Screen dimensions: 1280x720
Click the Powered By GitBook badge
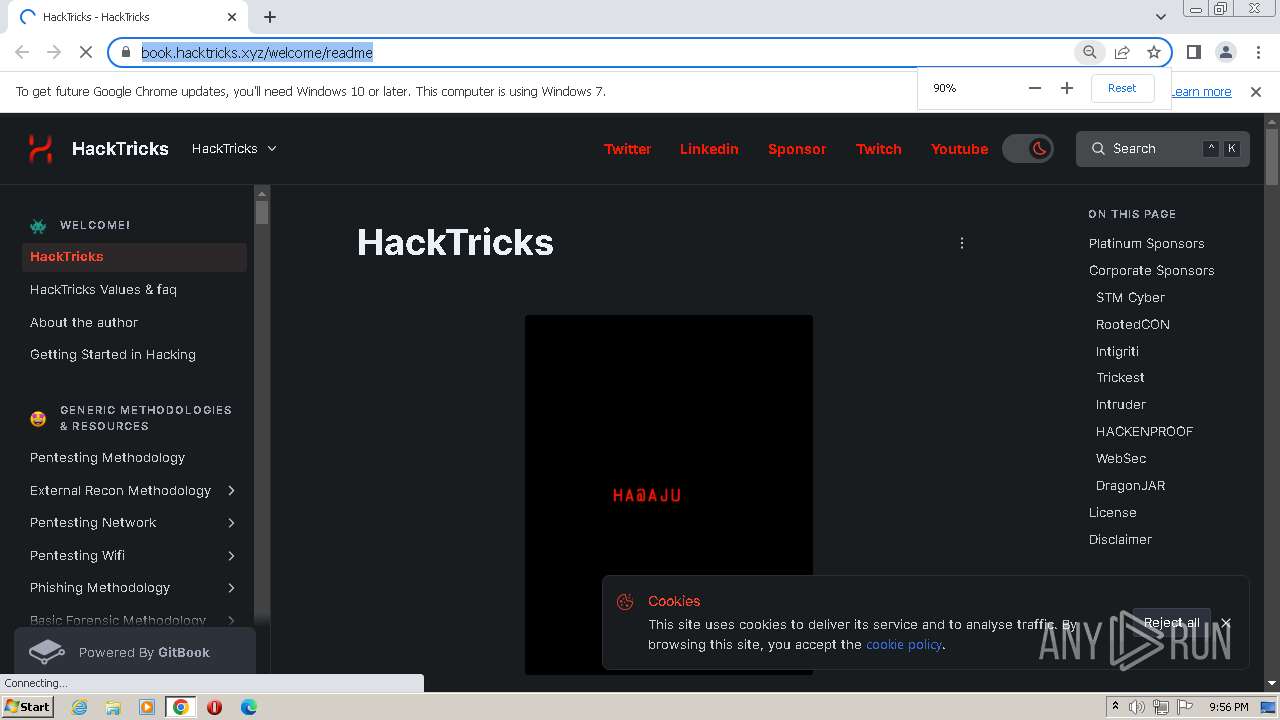(134, 652)
